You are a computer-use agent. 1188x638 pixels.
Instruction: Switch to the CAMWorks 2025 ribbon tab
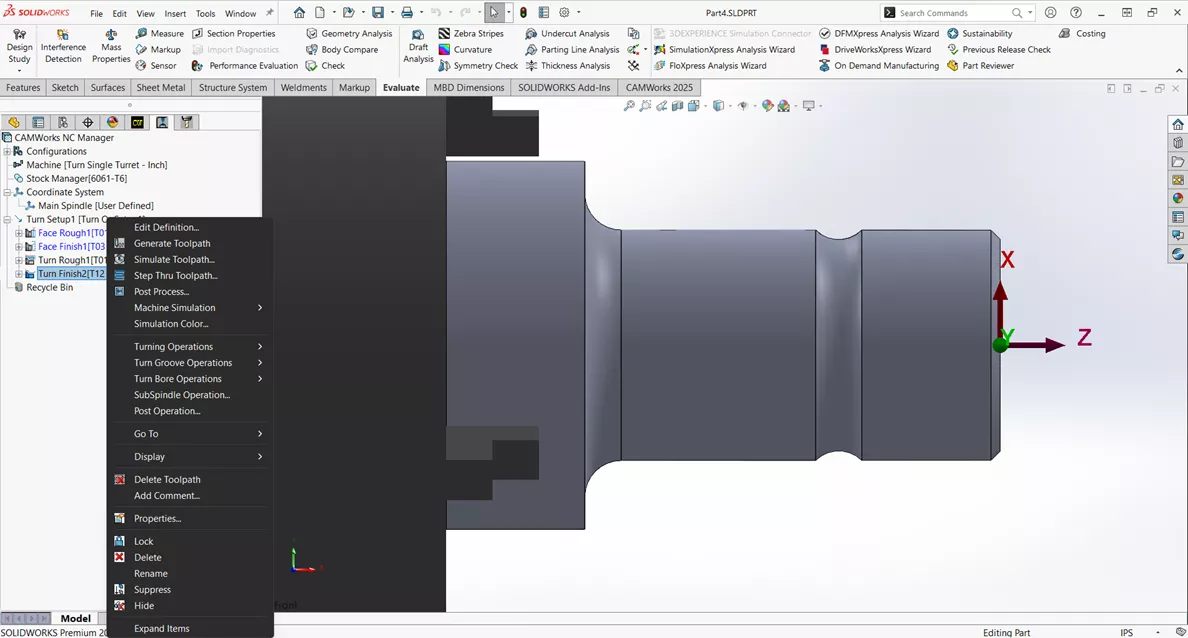(658, 87)
